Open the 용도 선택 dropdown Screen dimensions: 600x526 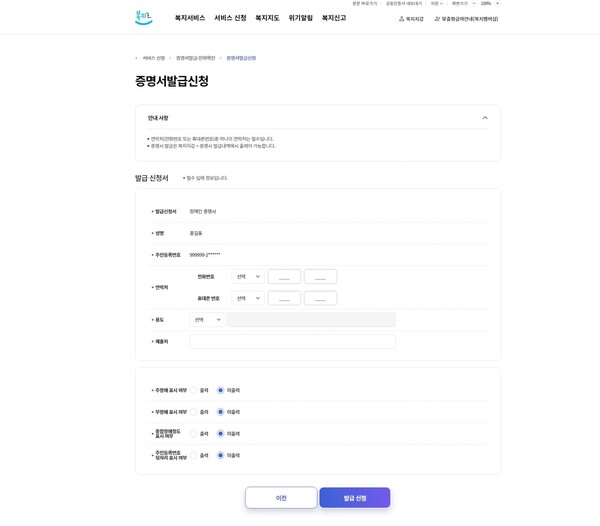pos(207,320)
